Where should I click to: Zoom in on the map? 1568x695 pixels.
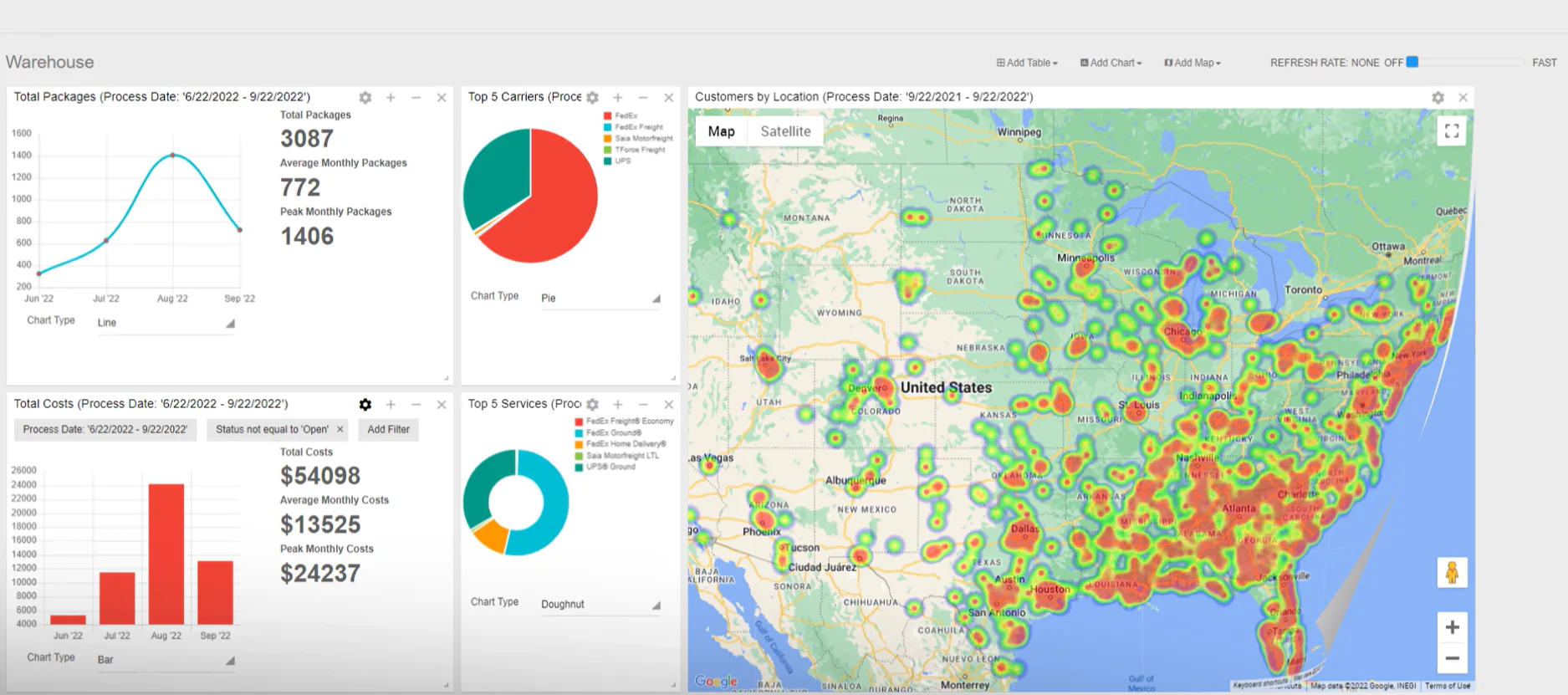click(x=1453, y=627)
